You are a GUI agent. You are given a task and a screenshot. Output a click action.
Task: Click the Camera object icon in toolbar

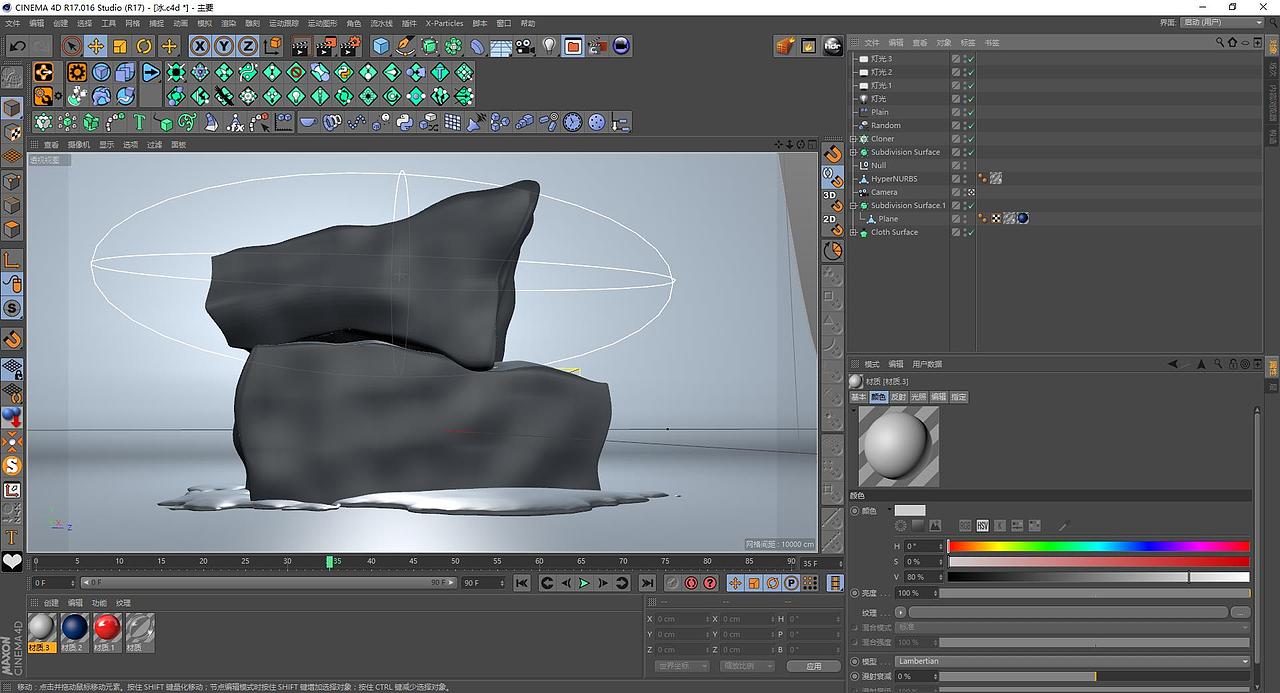point(525,46)
